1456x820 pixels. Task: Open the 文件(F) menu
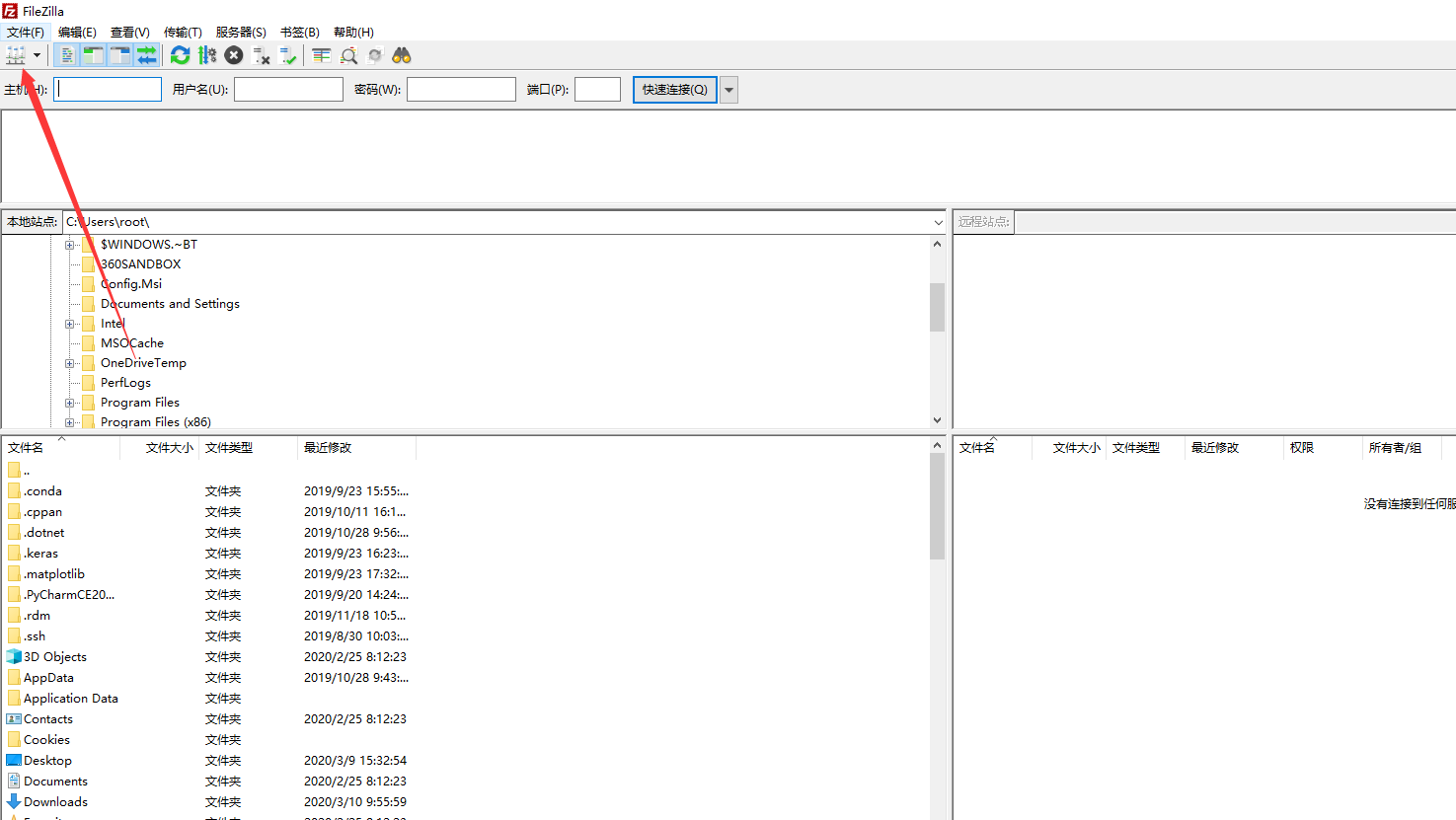[x=26, y=32]
